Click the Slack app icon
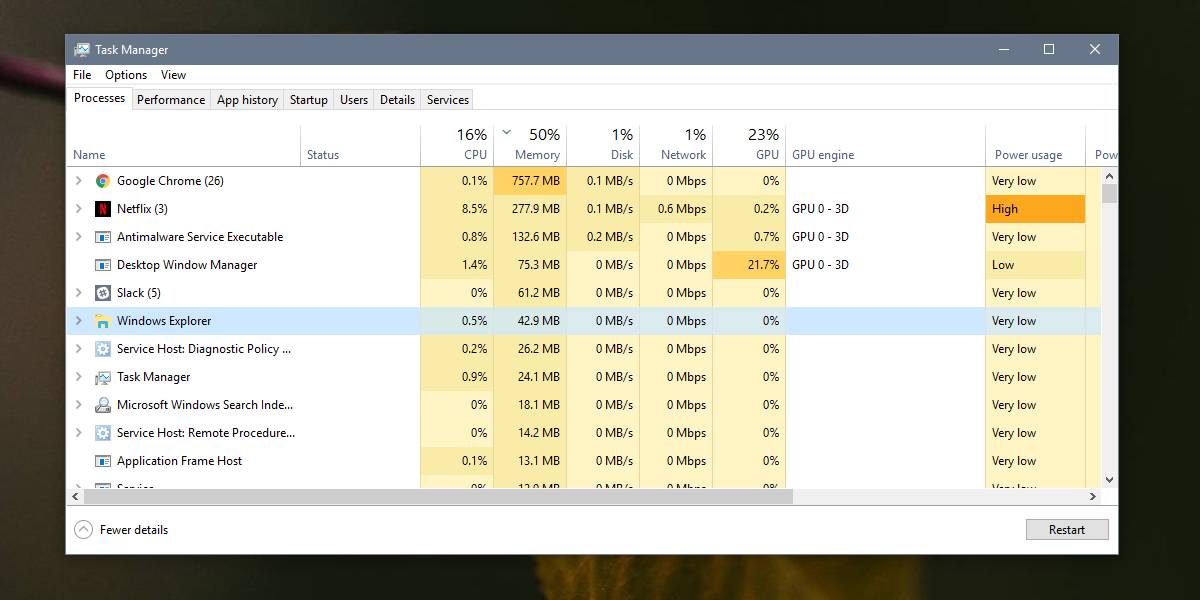This screenshot has height=600, width=1200. [102, 293]
